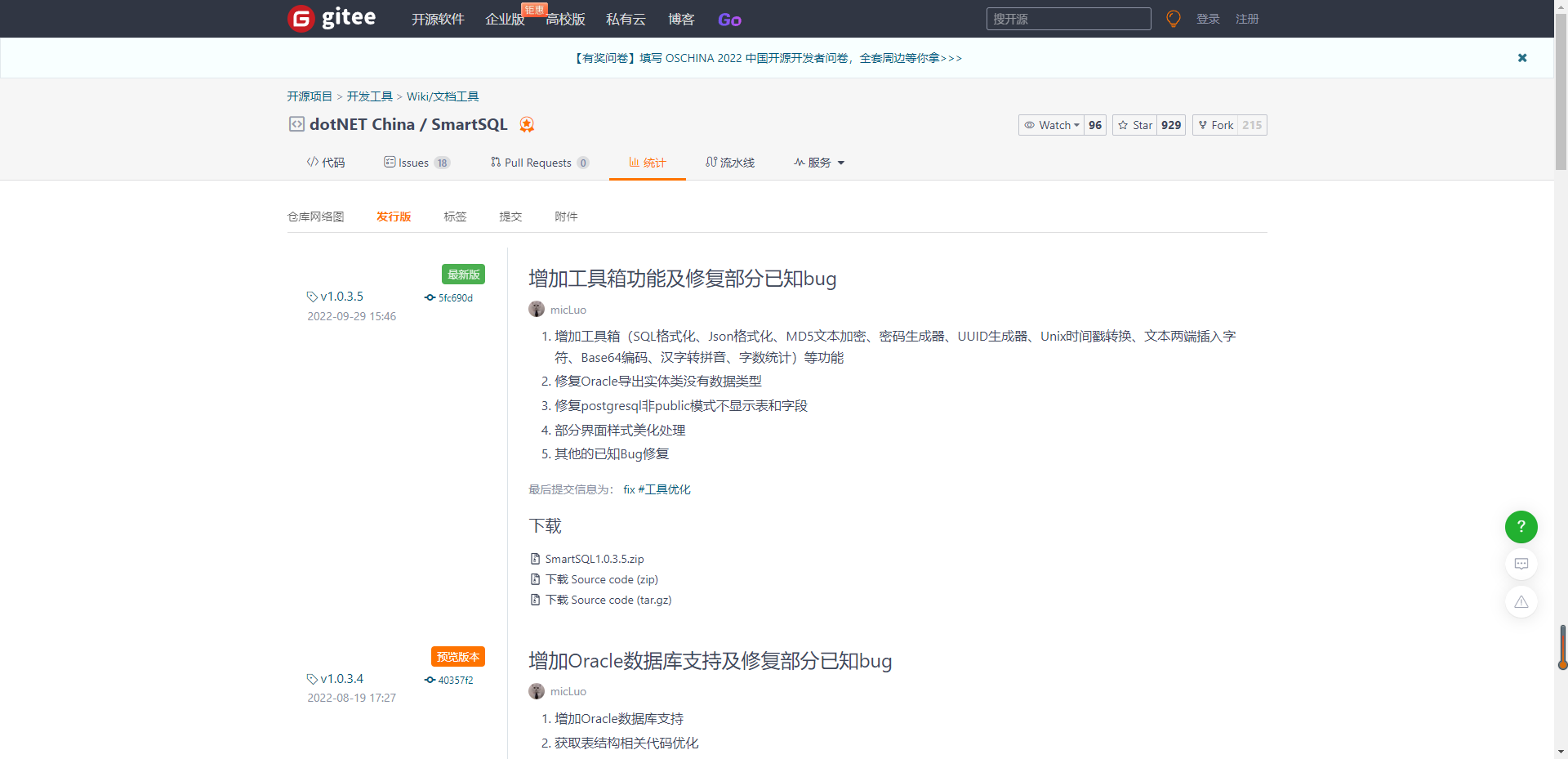The image size is (1568, 759).
Task: Click Wiki/文档工具 breadcrumb
Action: pos(443,96)
